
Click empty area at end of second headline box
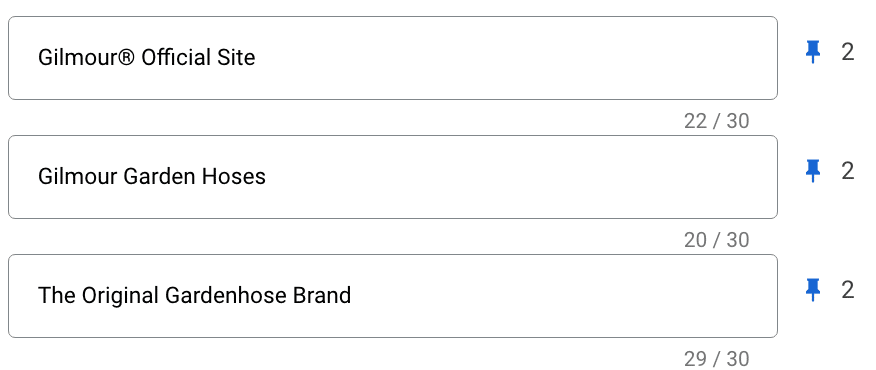click(x=520, y=177)
